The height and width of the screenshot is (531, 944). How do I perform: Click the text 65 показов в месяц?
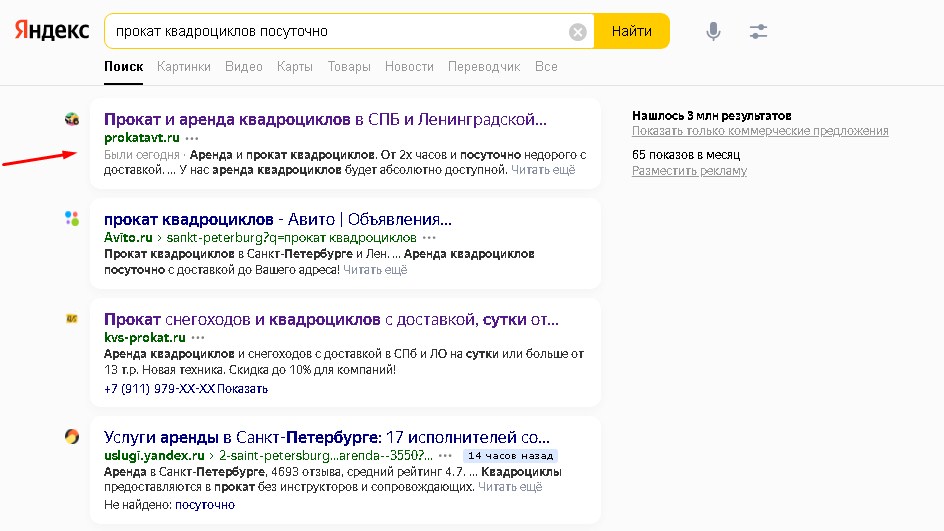(686, 155)
